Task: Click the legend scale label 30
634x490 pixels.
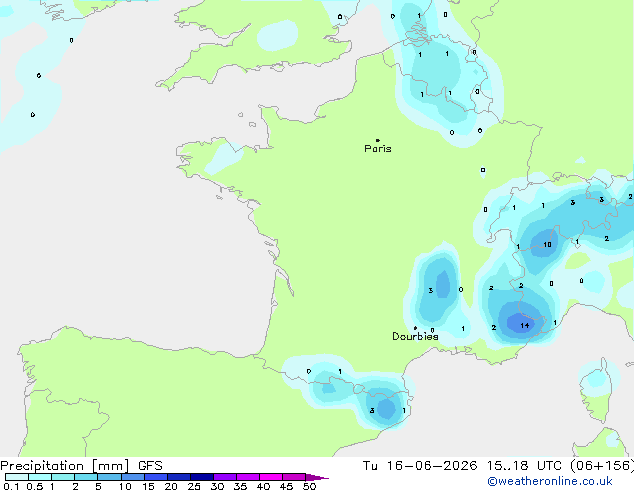Action: (217, 486)
